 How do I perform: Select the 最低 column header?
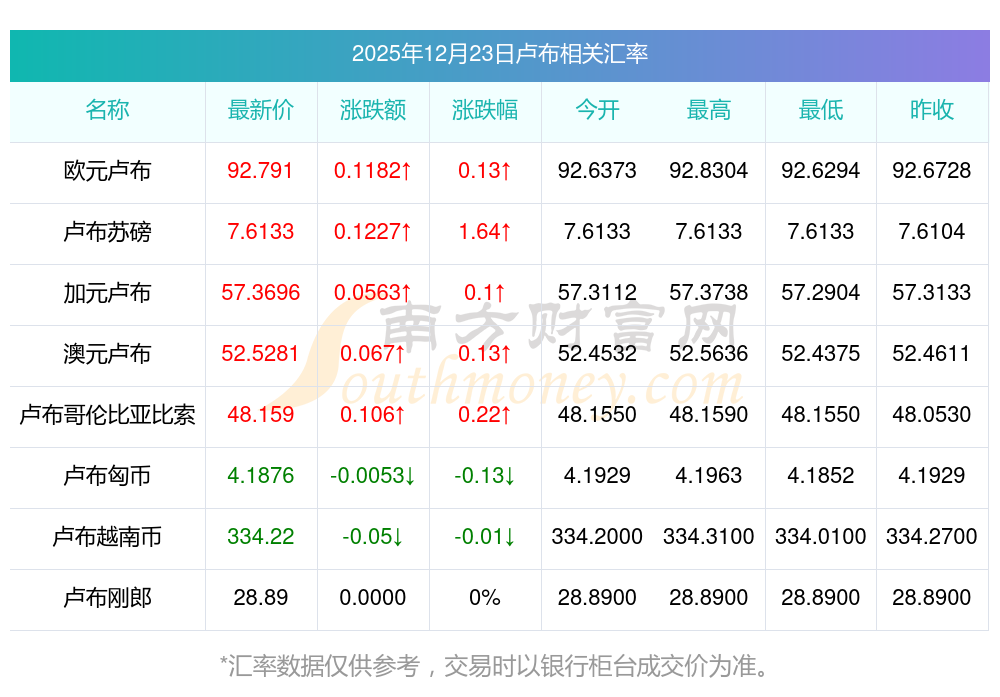[x=821, y=110]
